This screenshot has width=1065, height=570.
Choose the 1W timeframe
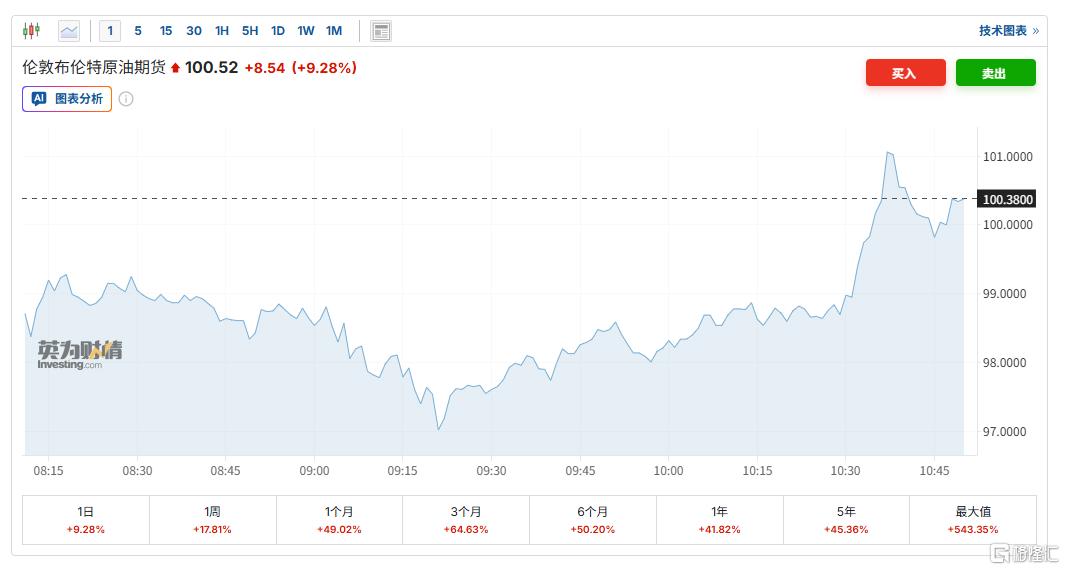tap(306, 31)
